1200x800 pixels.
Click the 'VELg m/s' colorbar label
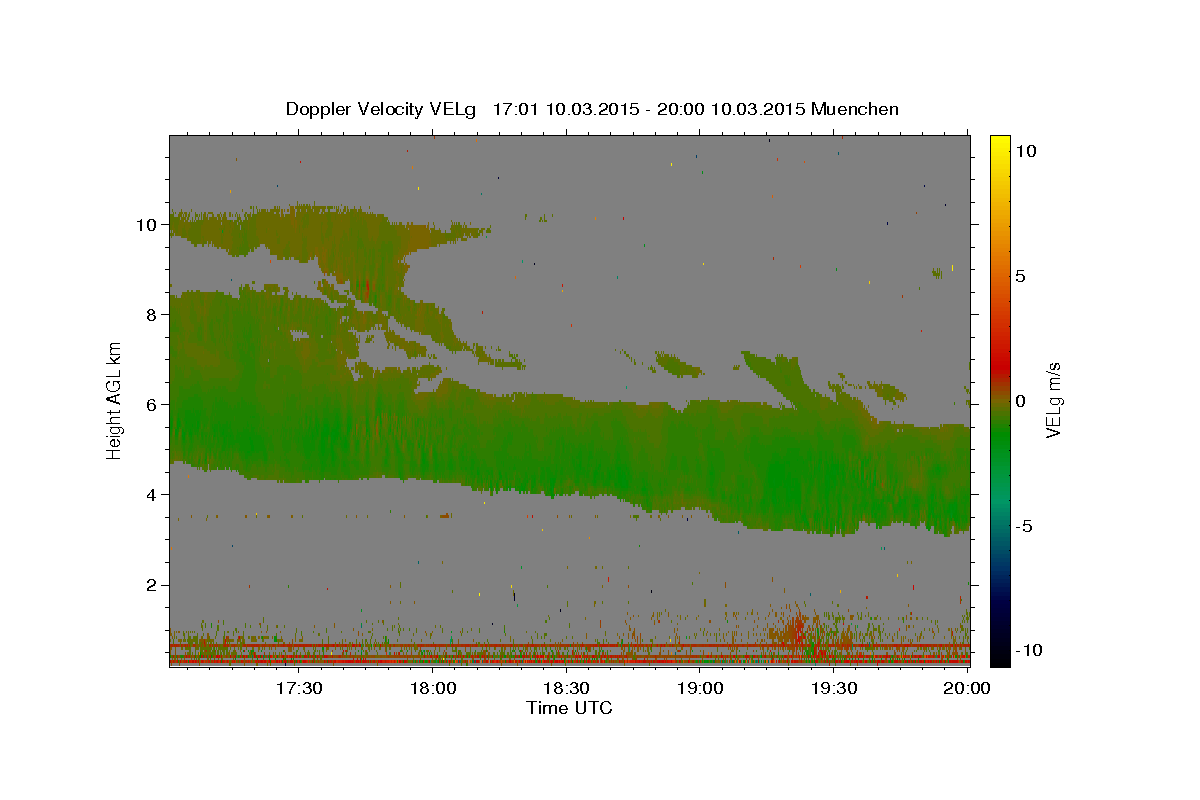tap(1054, 399)
